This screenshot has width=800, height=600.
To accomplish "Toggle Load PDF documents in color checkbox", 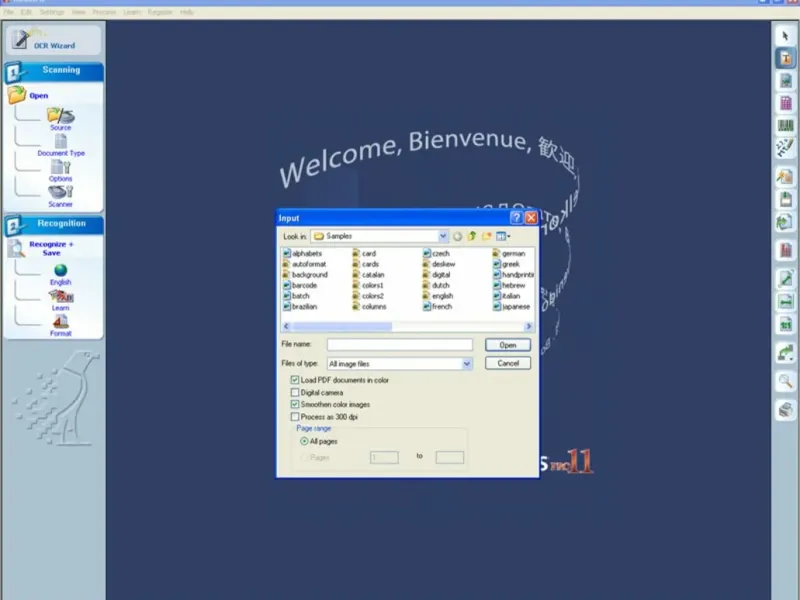I will pyautogui.click(x=295, y=380).
